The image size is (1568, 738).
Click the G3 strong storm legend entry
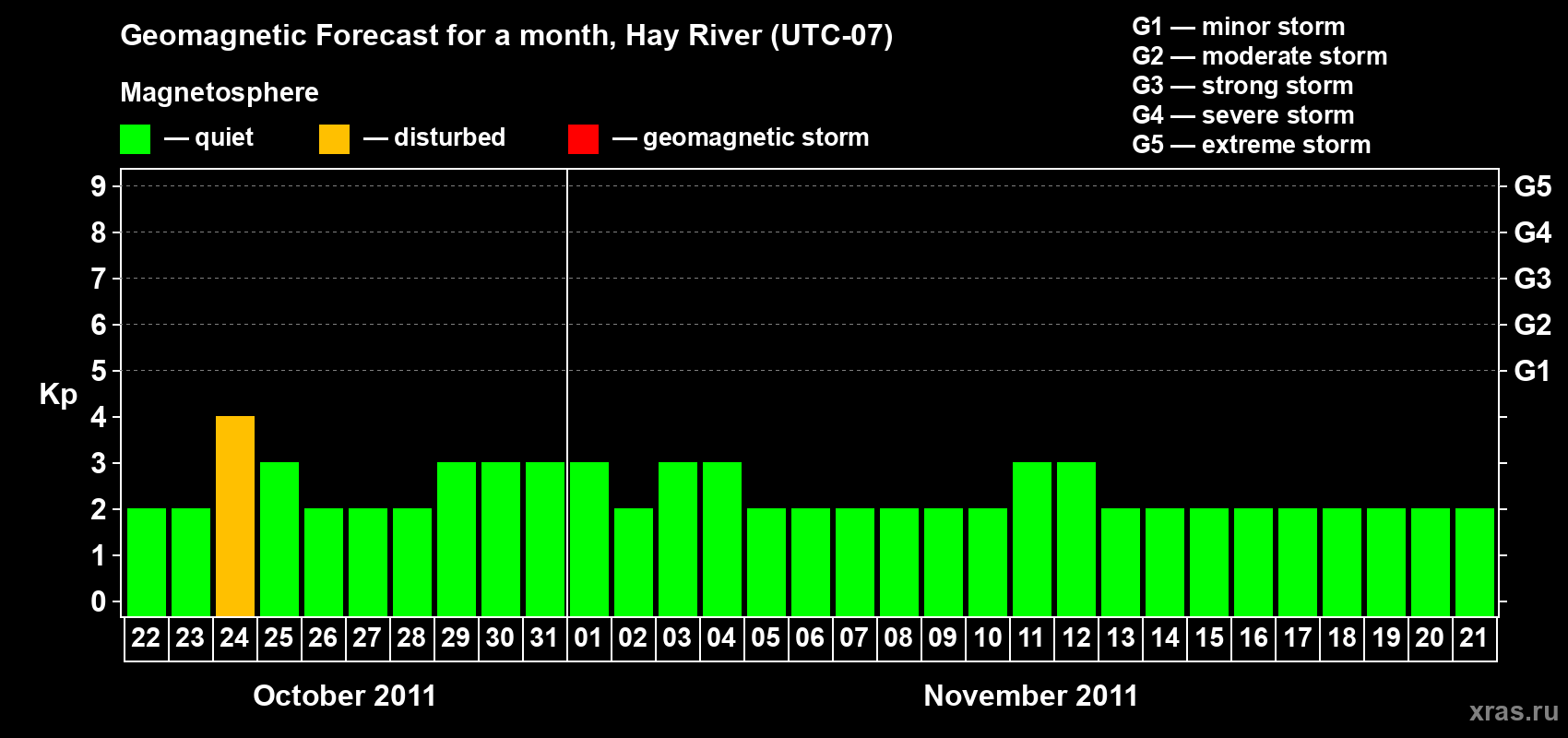click(x=1242, y=86)
